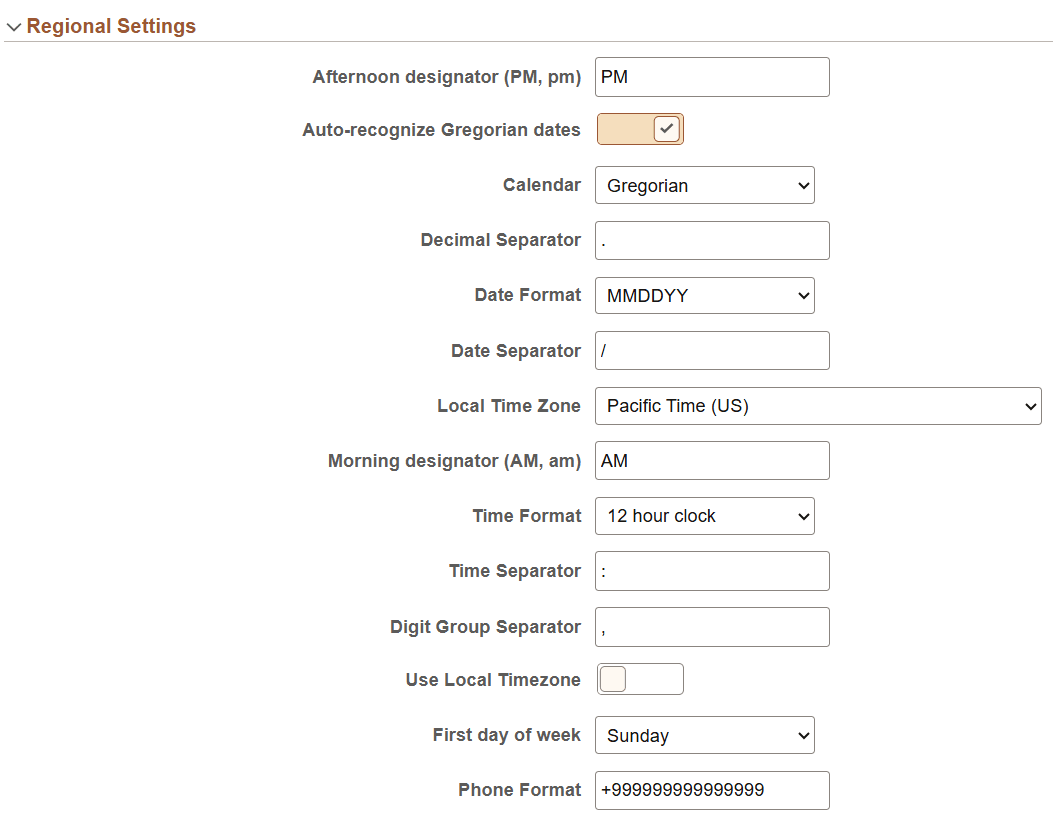Select the PM value in Afternoon designator
Image resolution: width=1053 pixels, height=825 pixels.
point(711,77)
